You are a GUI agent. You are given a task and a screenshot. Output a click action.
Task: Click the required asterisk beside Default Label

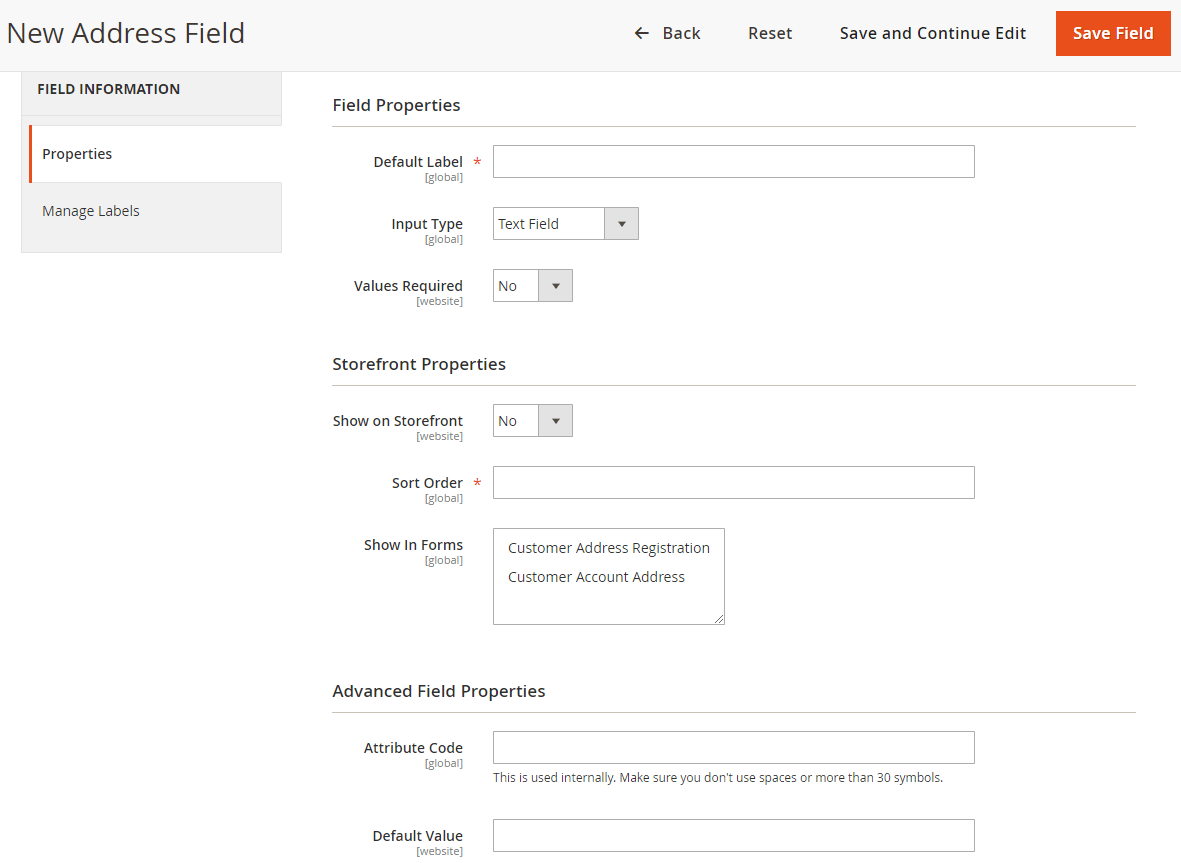(475, 160)
